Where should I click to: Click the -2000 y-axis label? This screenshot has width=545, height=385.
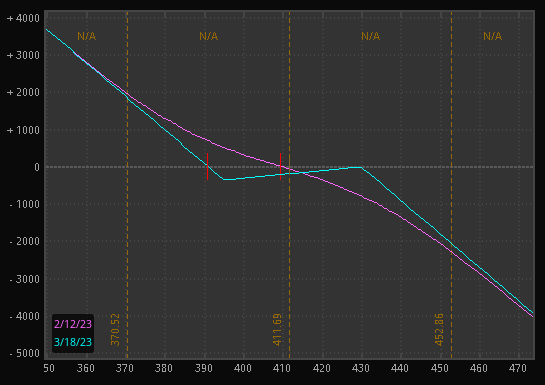(24, 241)
